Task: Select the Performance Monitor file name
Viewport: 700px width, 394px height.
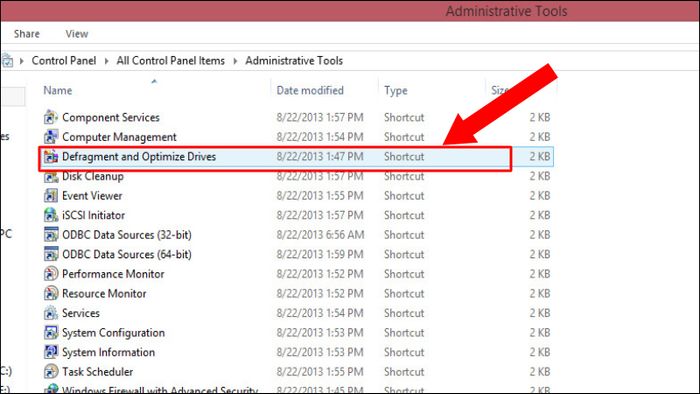Action: (113, 274)
